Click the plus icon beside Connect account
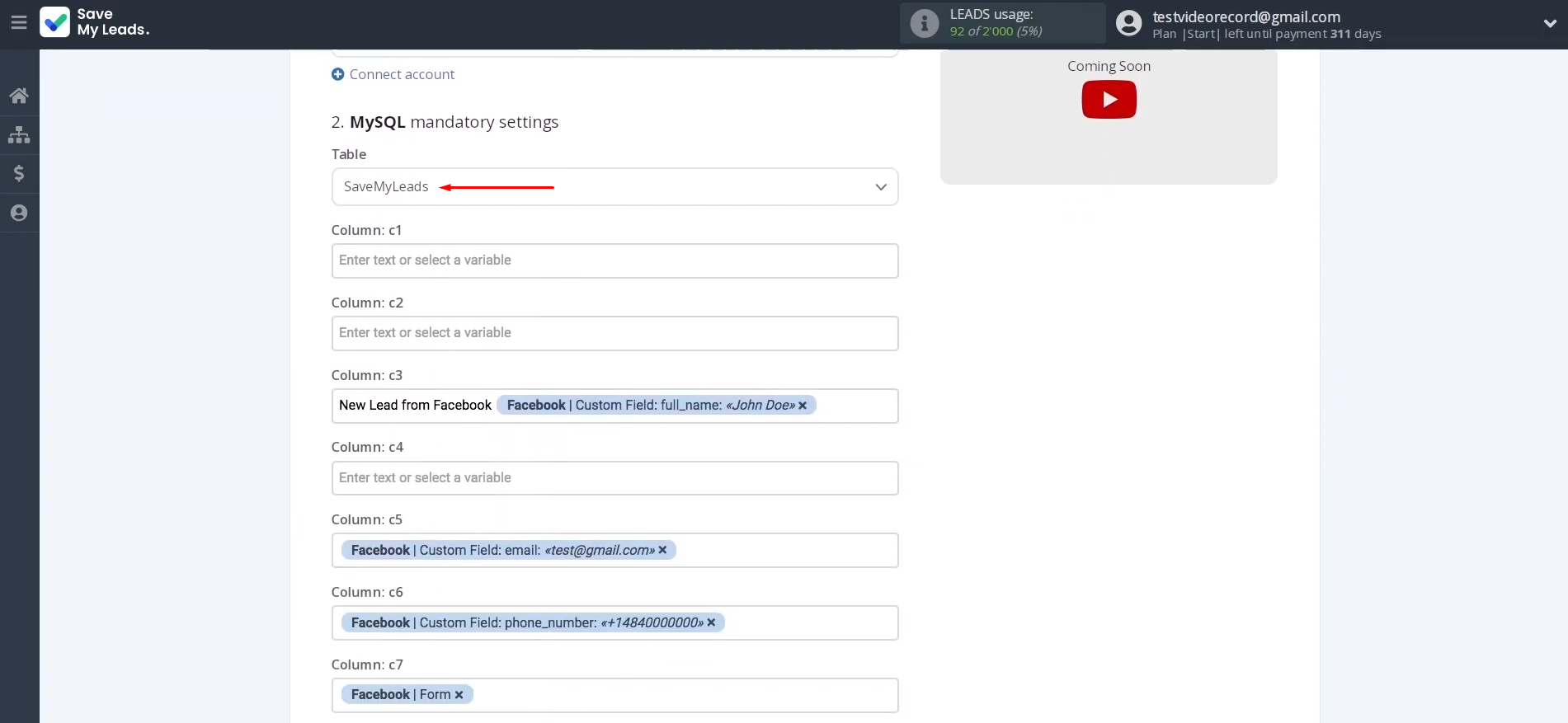Image resolution: width=1568 pixels, height=723 pixels. 337,74
